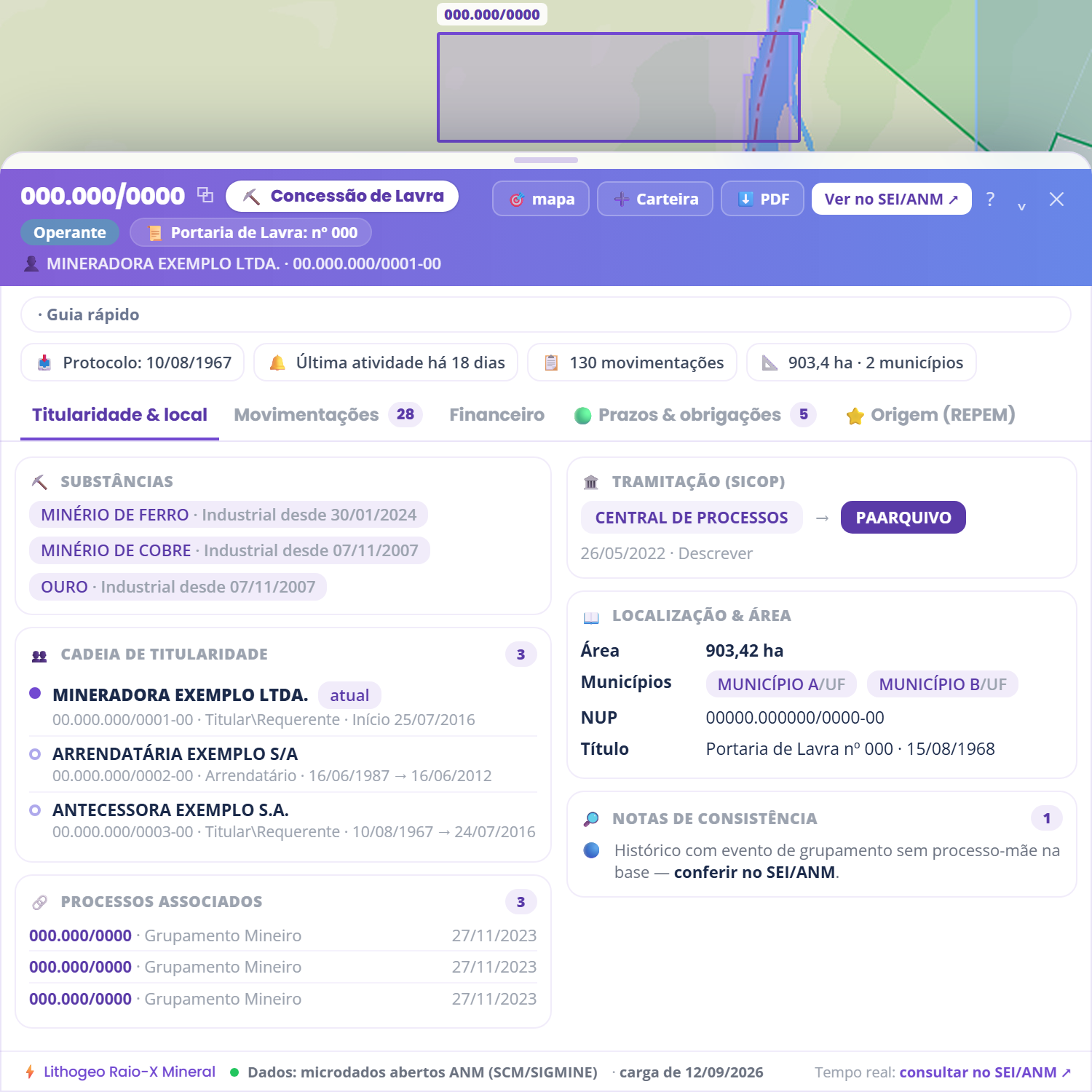
Task: Open the help question mark
Action: click(990, 199)
